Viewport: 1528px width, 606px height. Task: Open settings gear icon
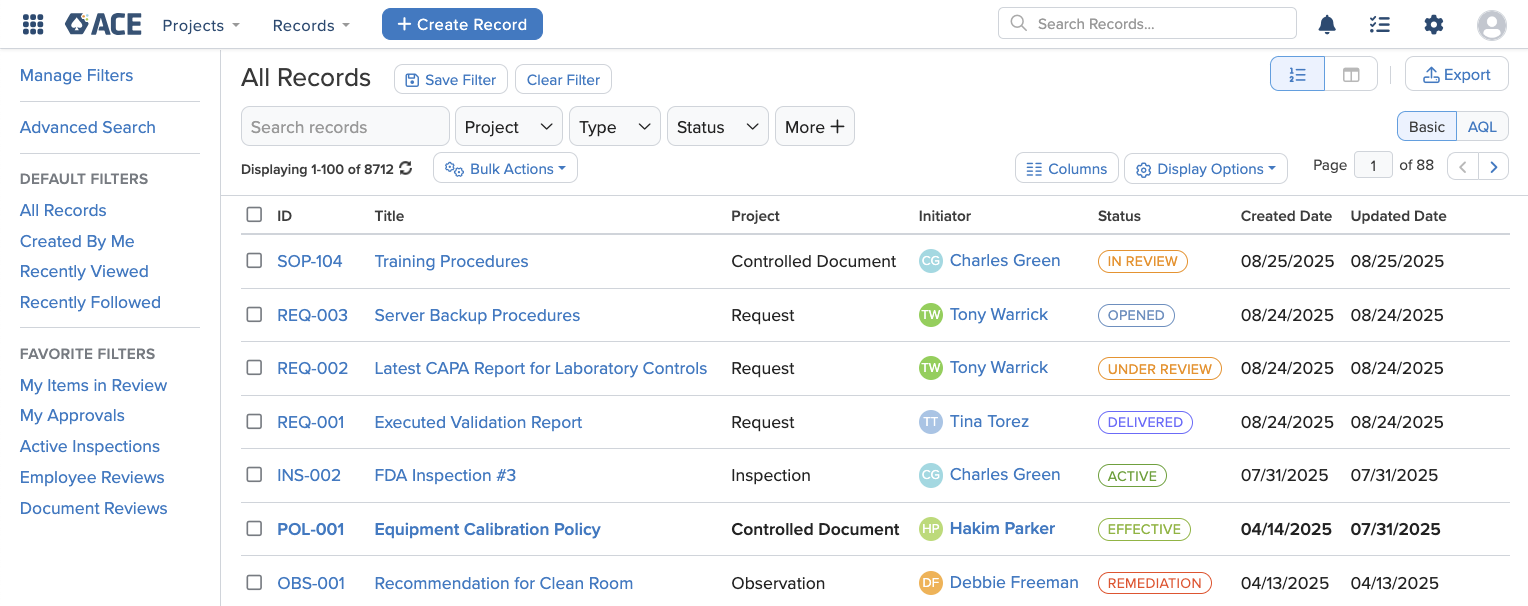click(x=1434, y=25)
